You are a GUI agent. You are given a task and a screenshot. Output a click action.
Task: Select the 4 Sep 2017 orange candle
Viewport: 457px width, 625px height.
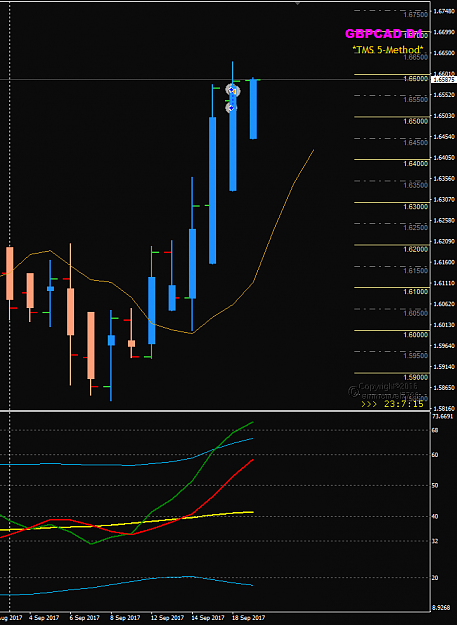(30, 291)
